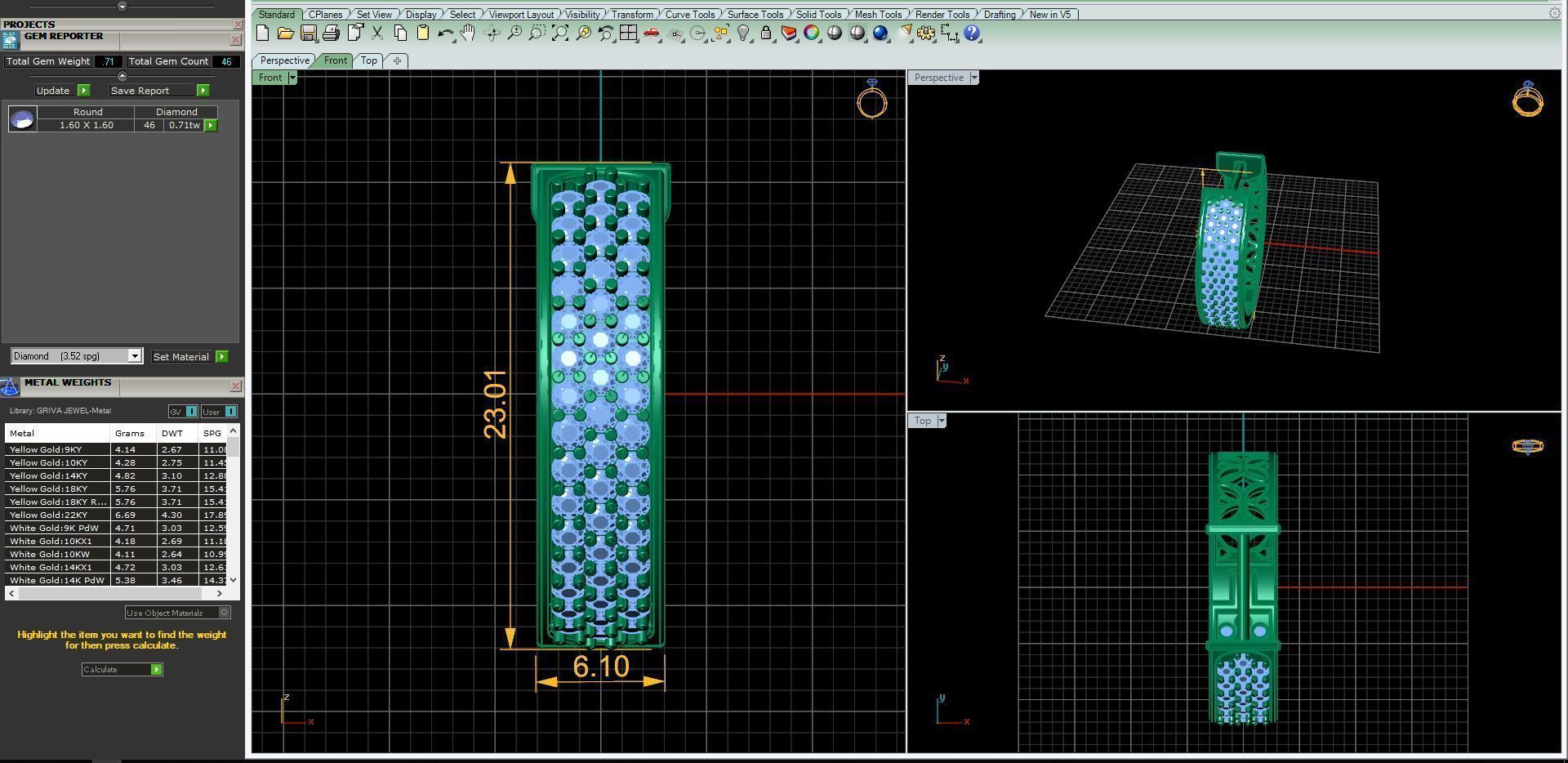
Task: Click the Set Material button
Action: click(x=189, y=357)
